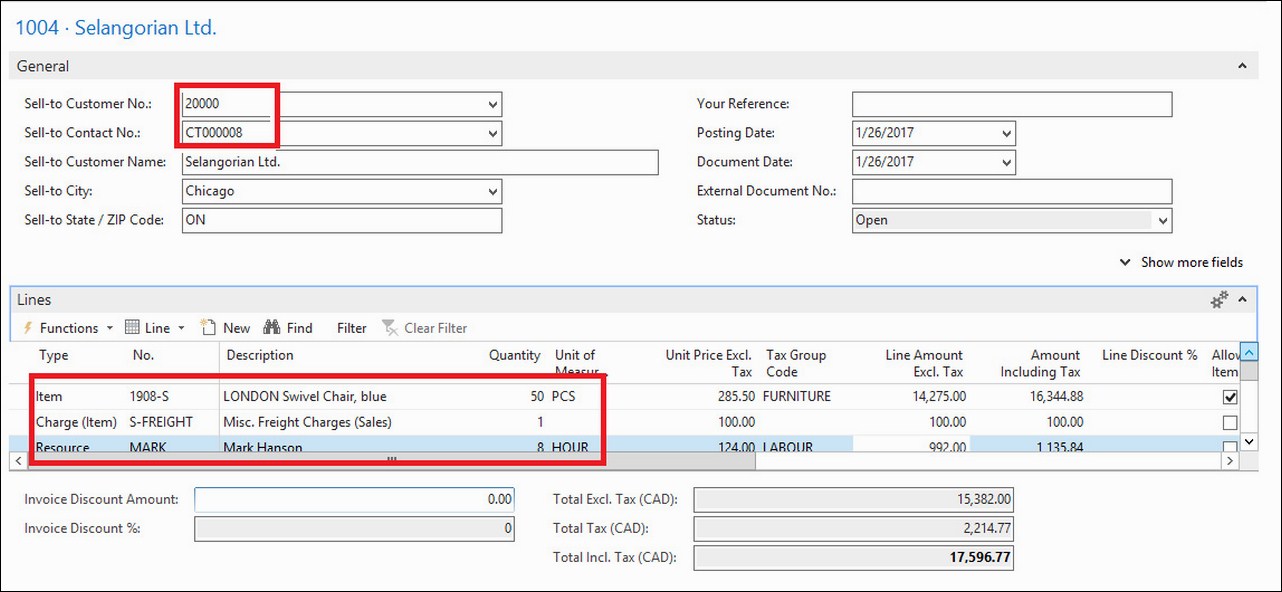Click the Type column header
Screen dimensions: 1282x592
point(54,355)
